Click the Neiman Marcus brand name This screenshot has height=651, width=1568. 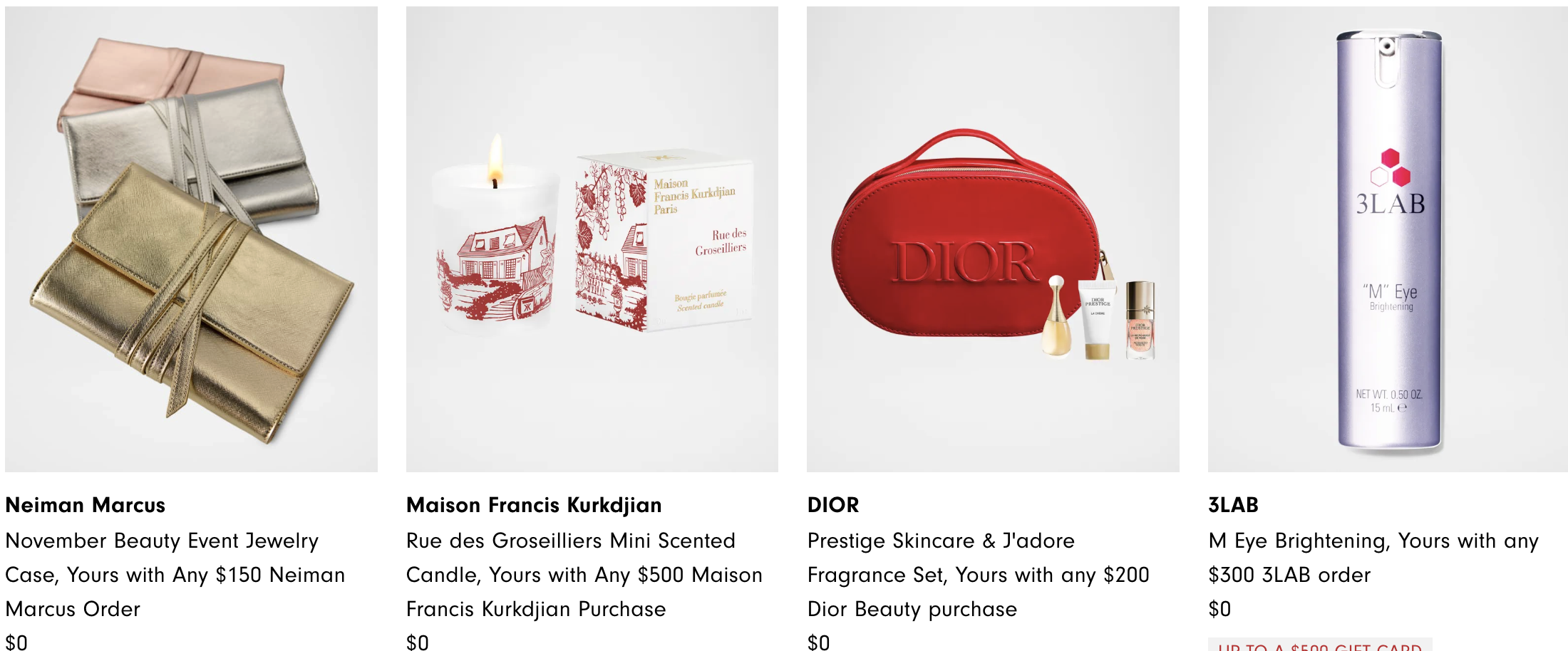[x=86, y=505]
